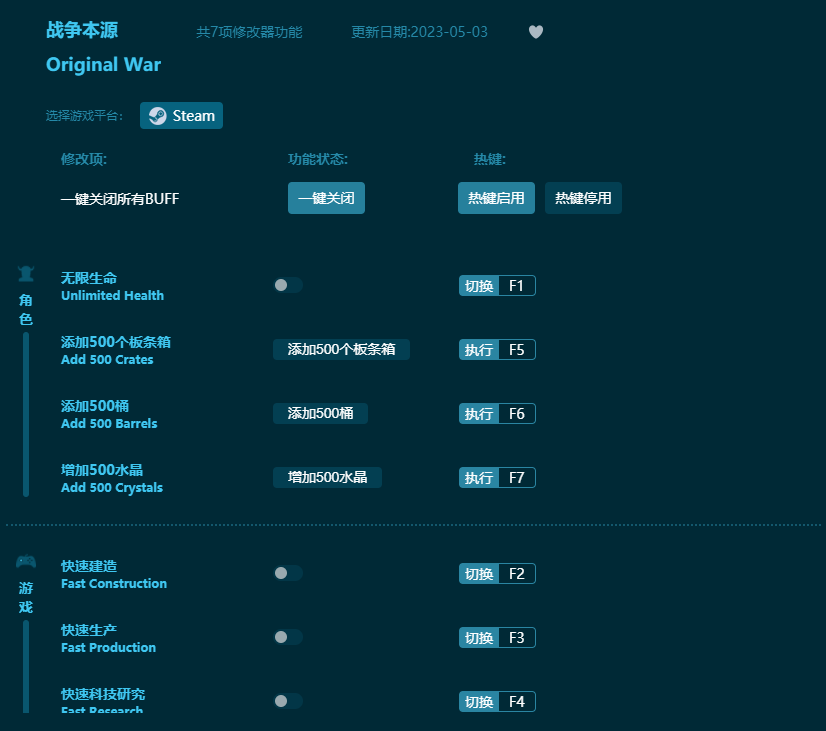Click the 切换 F4 hotkey button
The height and width of the screenshot is (731, 826).
pos(497,701)
